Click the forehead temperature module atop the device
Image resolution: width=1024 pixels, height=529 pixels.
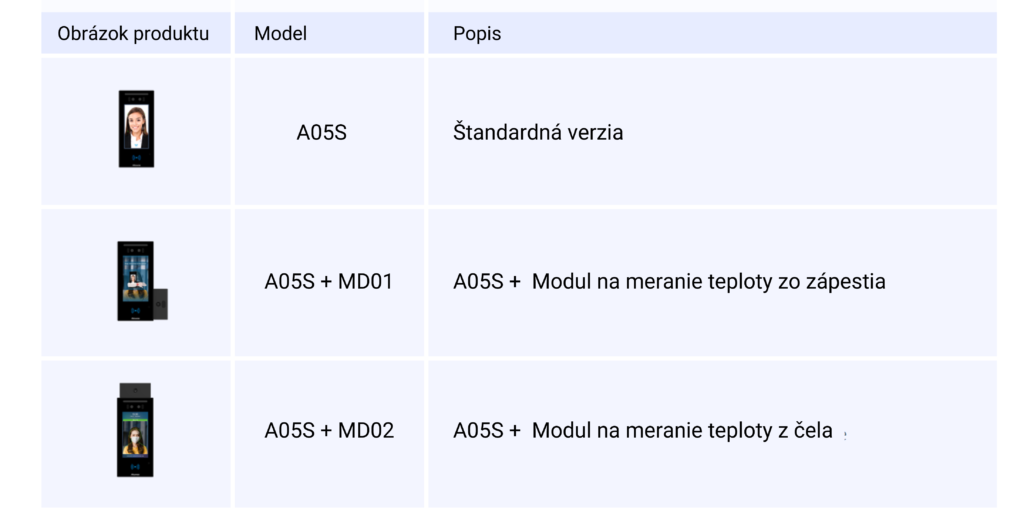(x=135, y=390)
